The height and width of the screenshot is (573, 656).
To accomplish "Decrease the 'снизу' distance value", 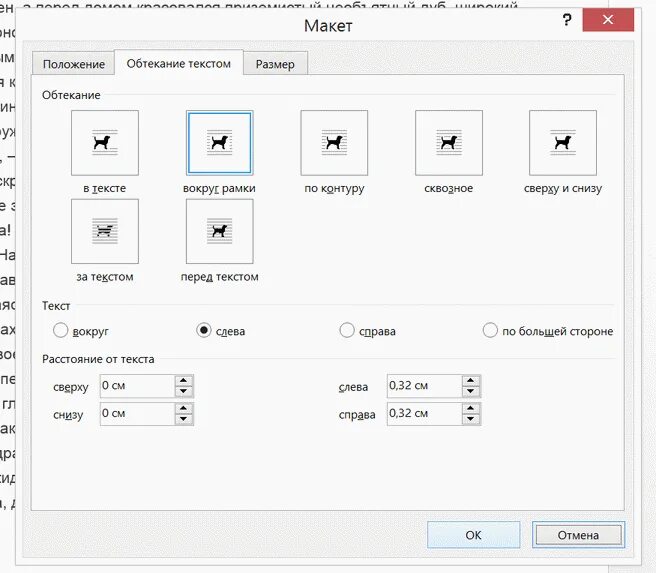I will (x=183, y=419).
